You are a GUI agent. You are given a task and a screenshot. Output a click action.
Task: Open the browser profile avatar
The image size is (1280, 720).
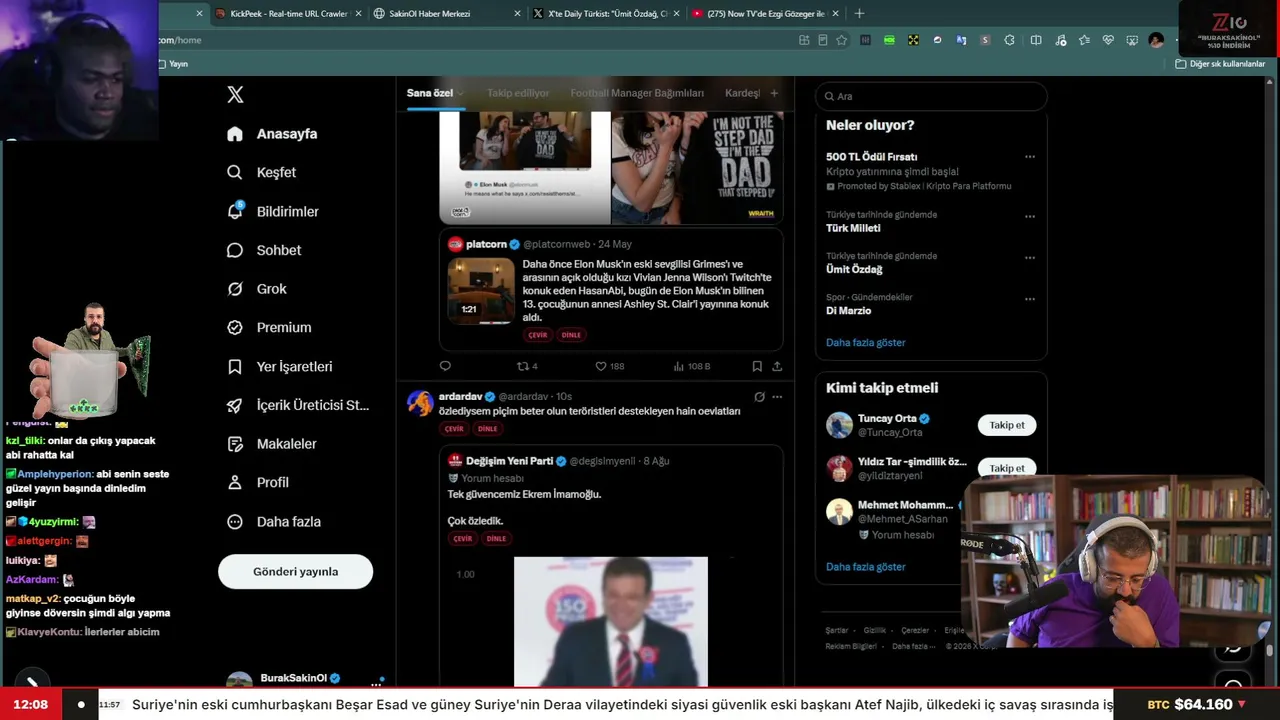(x=1157, y=40)
